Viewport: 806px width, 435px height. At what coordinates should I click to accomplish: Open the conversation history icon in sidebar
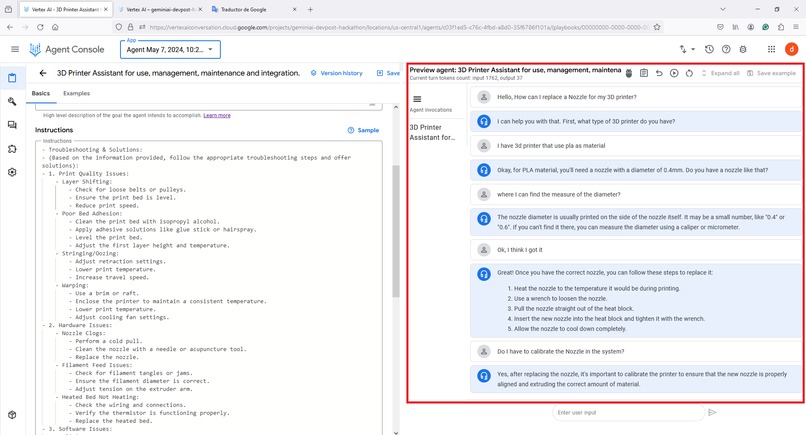12,125
